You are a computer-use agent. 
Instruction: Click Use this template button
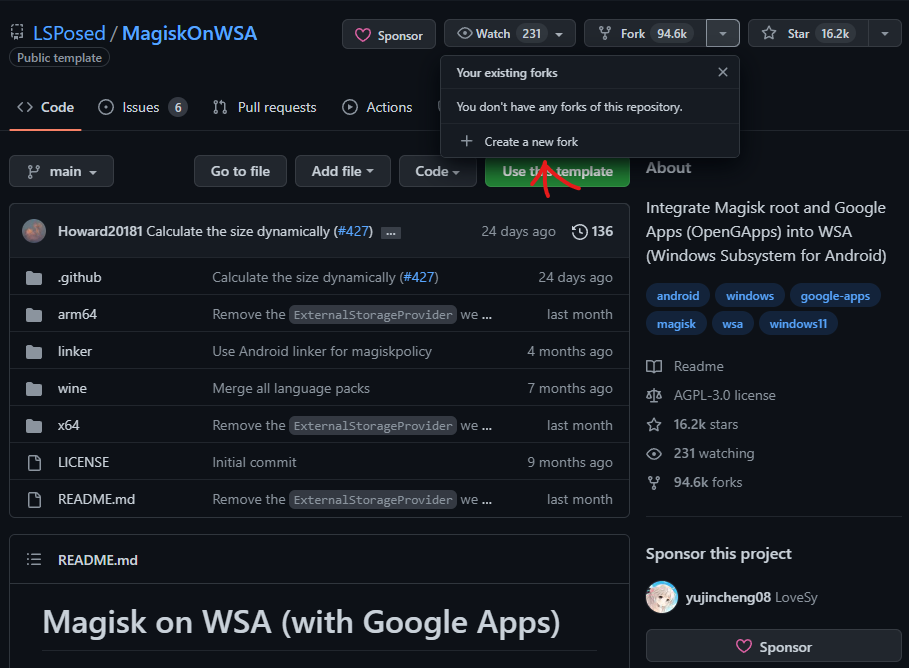pyautogui.click(x=557, y=171)
